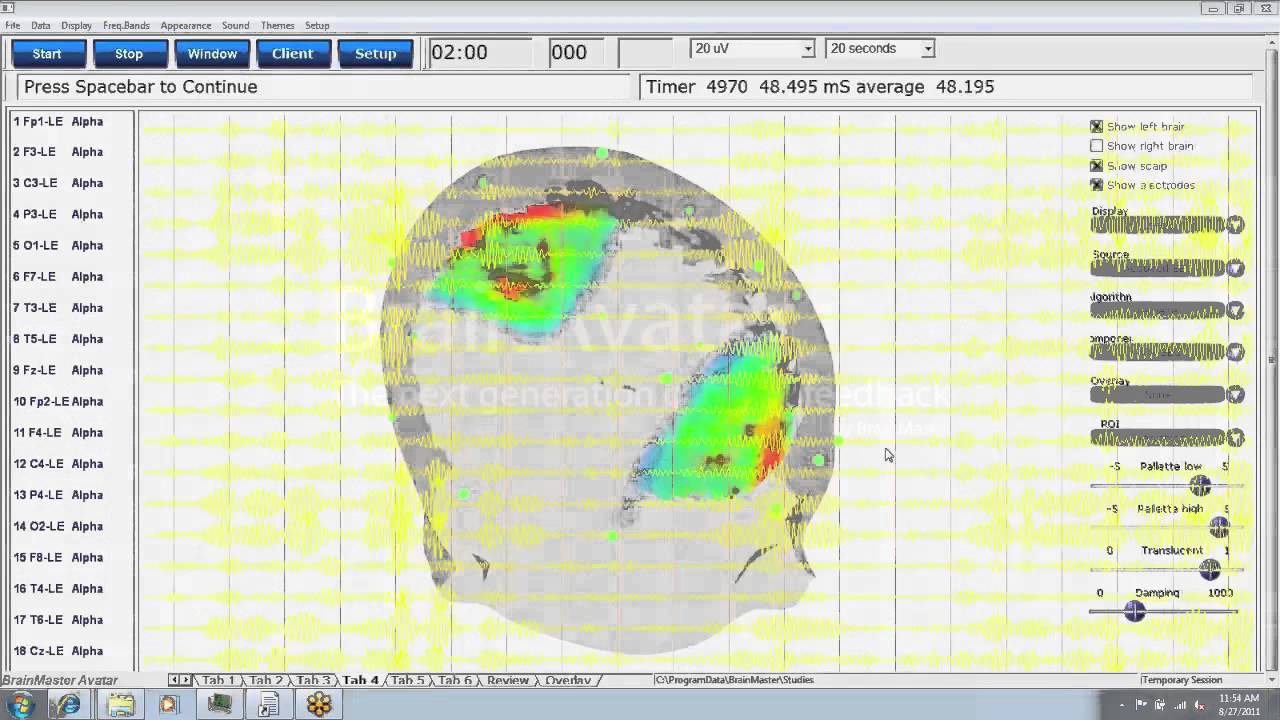Switch to Tab 6

tap(455, 680)
